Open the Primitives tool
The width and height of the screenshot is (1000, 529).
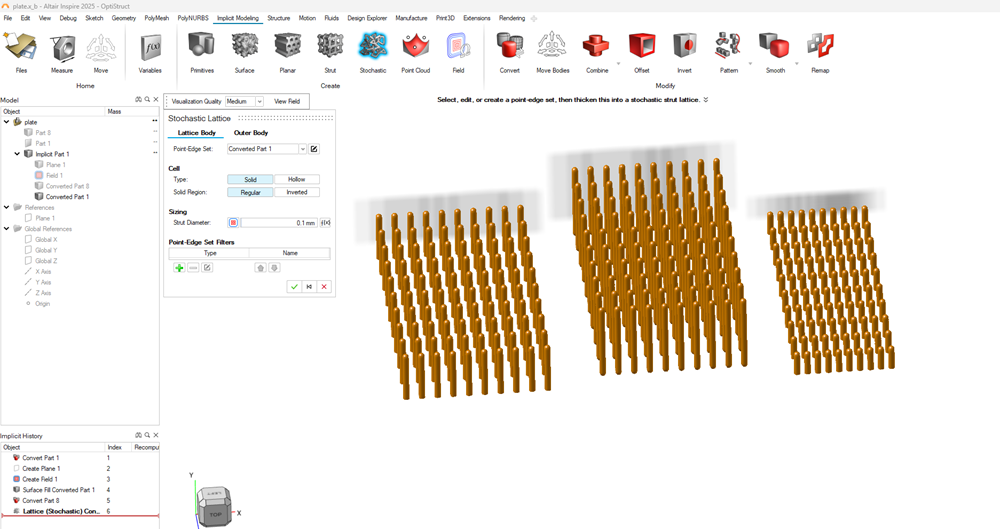tap(202, 46)
